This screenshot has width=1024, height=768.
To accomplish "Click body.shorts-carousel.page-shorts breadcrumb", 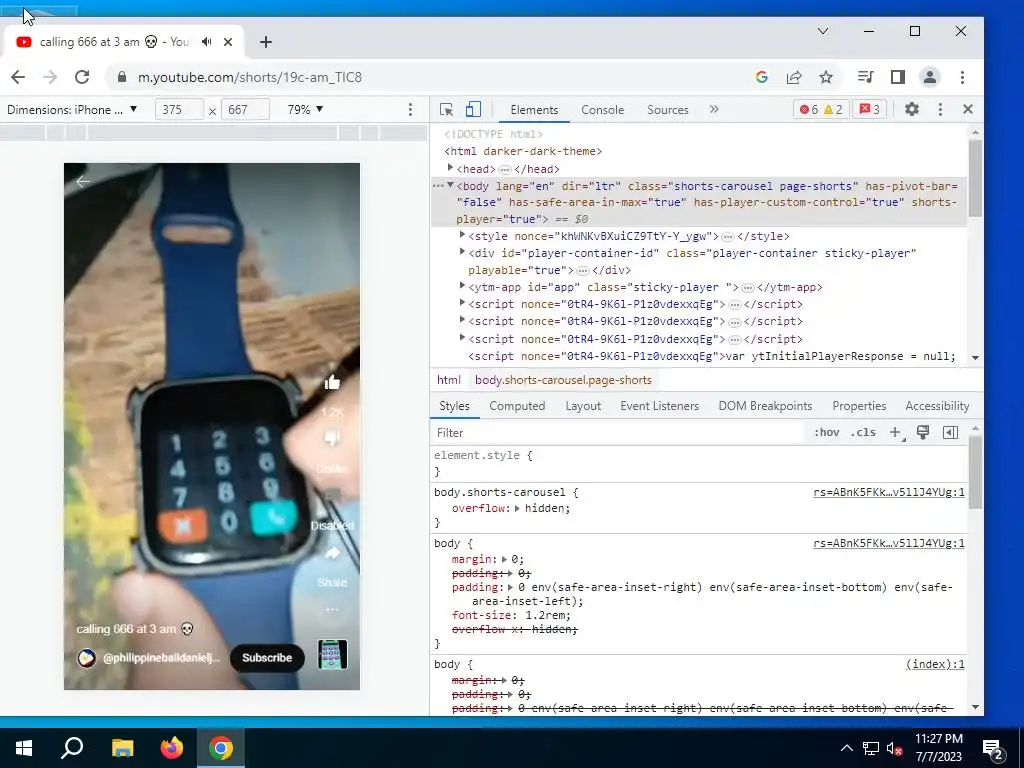I will (563, 380).
